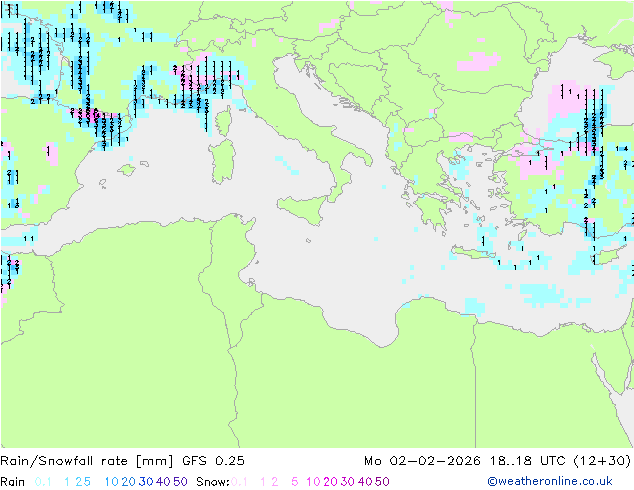Click the 'Snow:' legend label
The image size is (634, 490).
point(213,482)
